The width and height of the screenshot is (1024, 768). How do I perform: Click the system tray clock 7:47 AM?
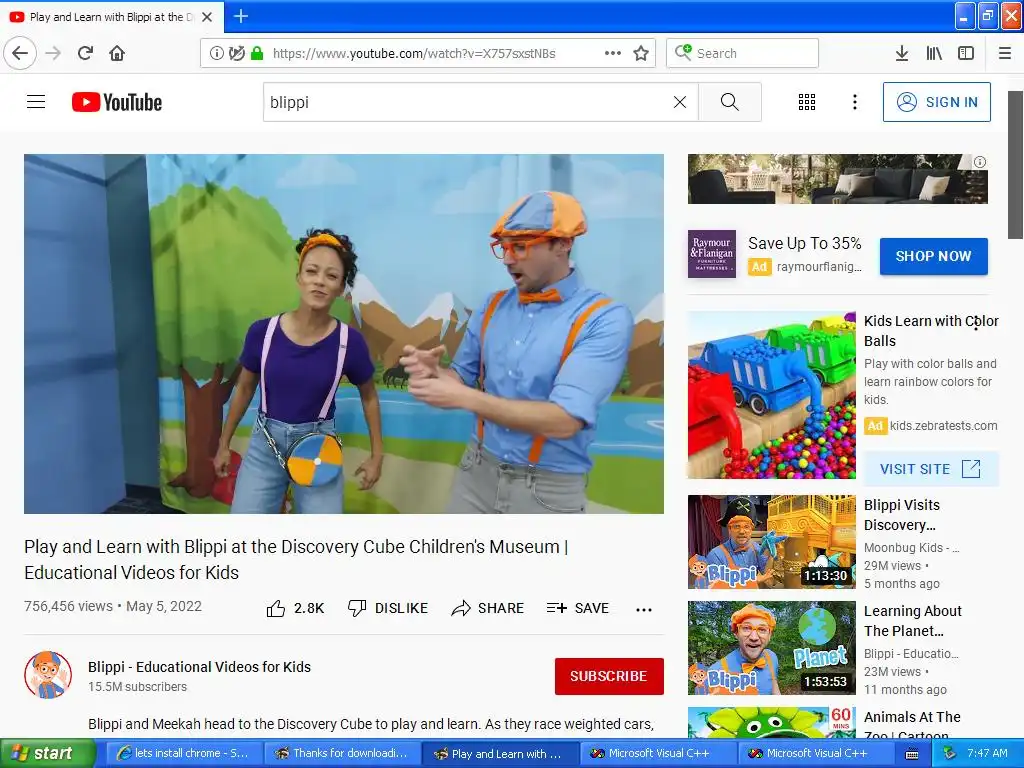[987, 754]
